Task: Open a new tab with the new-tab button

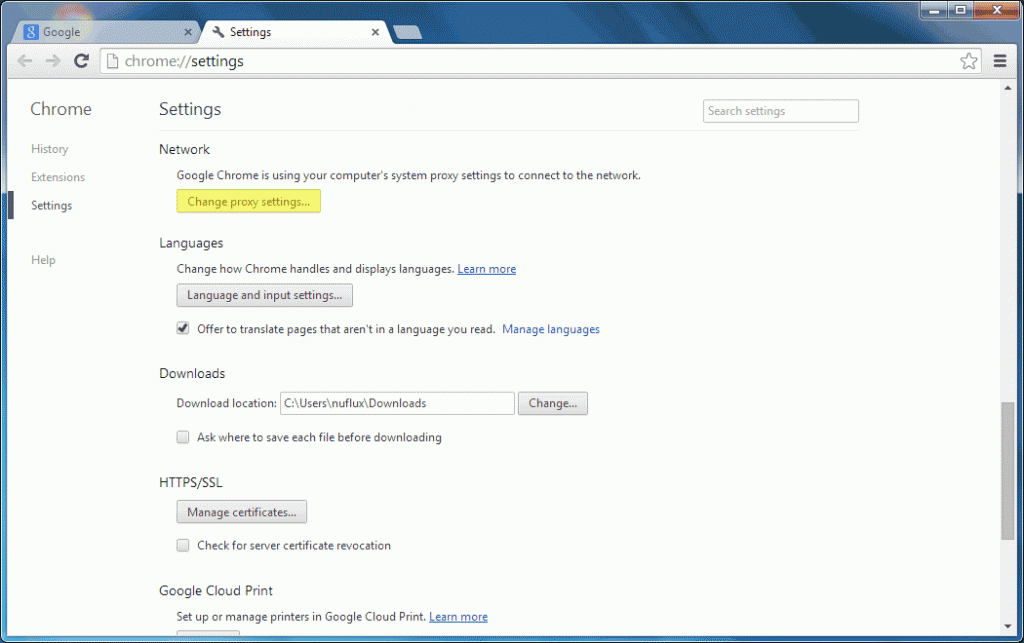Action: tap(408, 32)
